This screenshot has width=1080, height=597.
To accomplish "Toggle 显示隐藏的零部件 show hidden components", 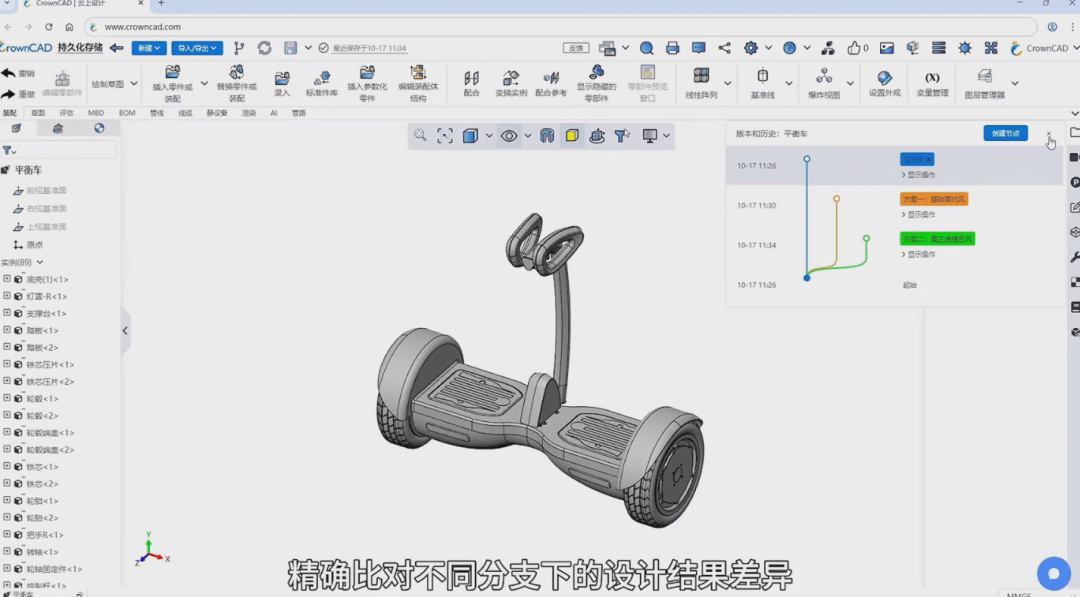I will 596,83.
